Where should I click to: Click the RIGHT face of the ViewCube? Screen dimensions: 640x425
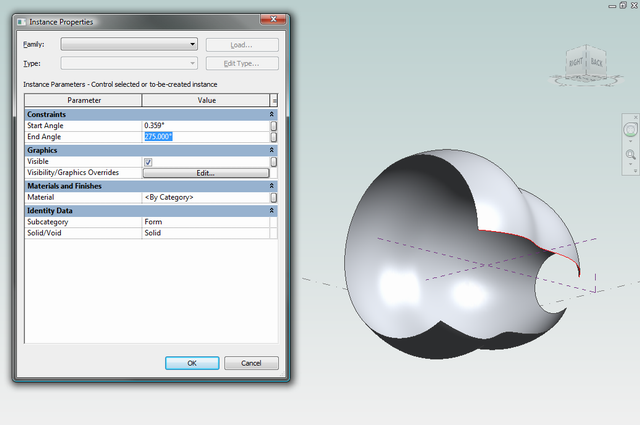pyautogui.click(x=576, y=62)
